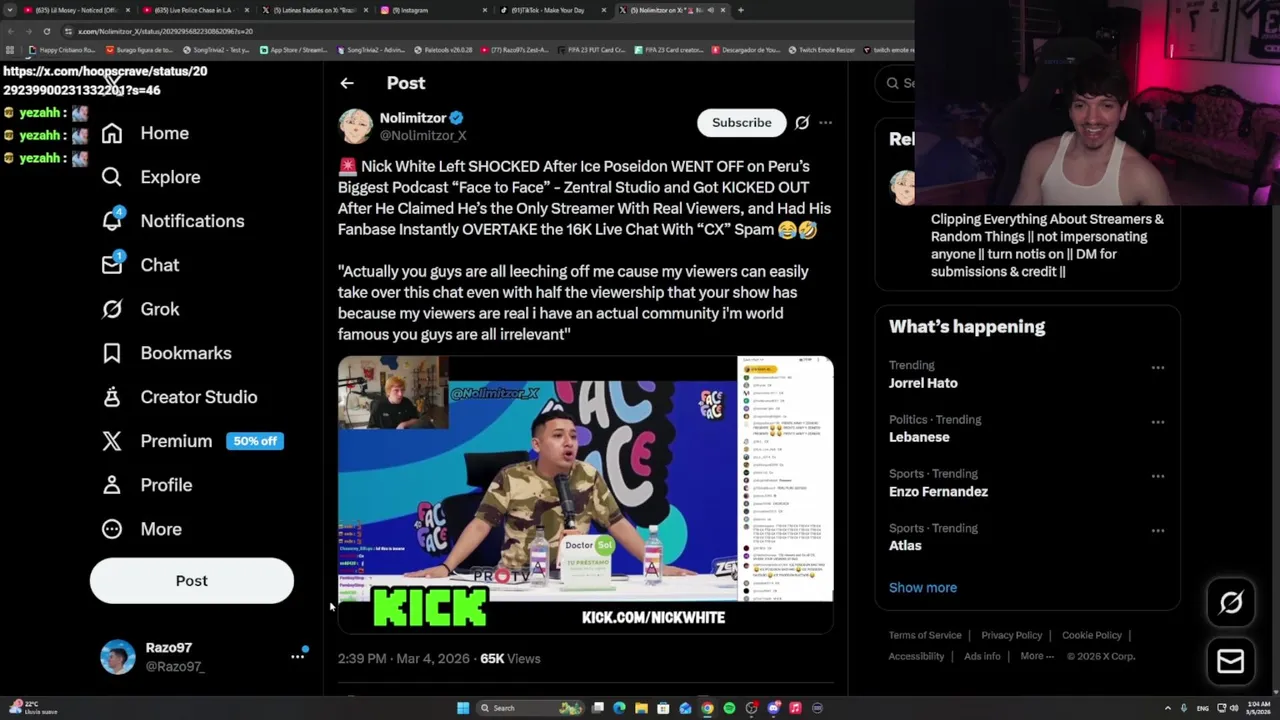This screenshot has height=720, width=1280.
Task: Open Chrome from taskbar
Action: tap(707, 708)
